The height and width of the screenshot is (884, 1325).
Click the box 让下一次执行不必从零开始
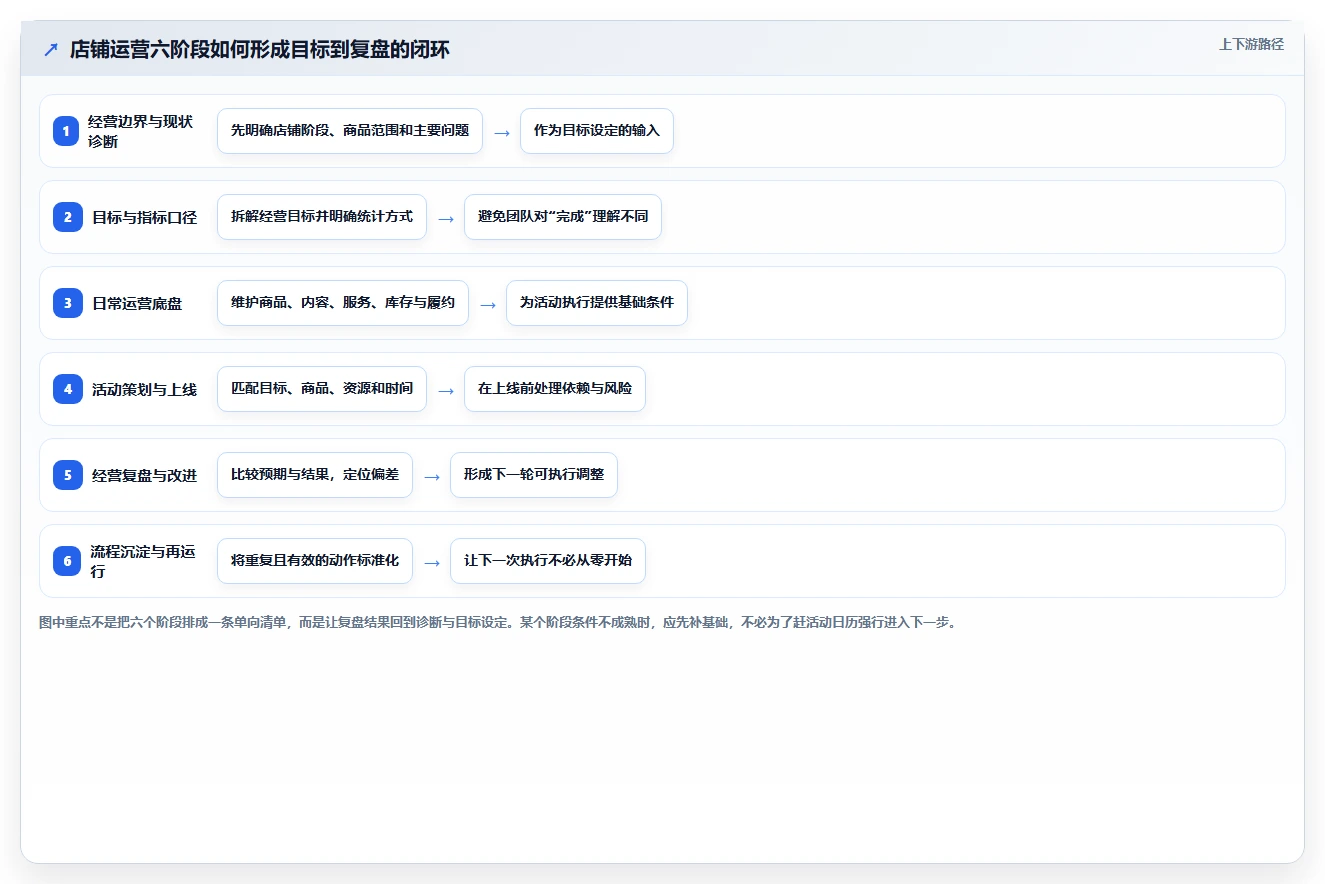(548, 561)
